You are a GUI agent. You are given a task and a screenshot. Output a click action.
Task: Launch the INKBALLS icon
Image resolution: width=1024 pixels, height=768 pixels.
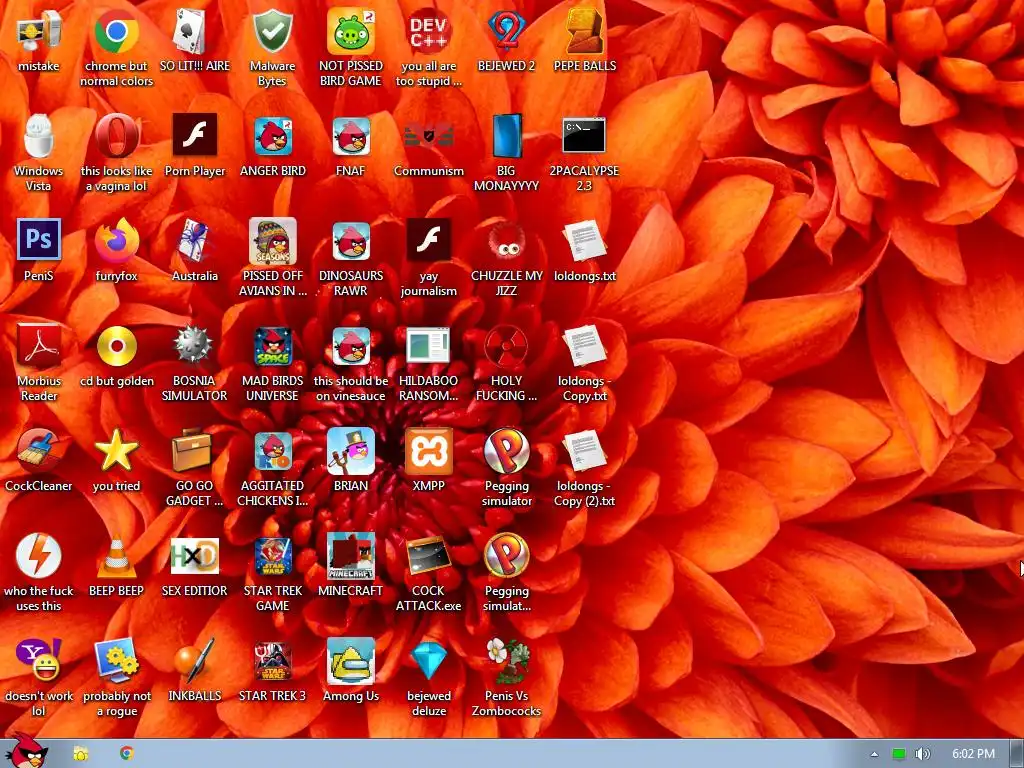pyautogui.click(x=194, y=661)
